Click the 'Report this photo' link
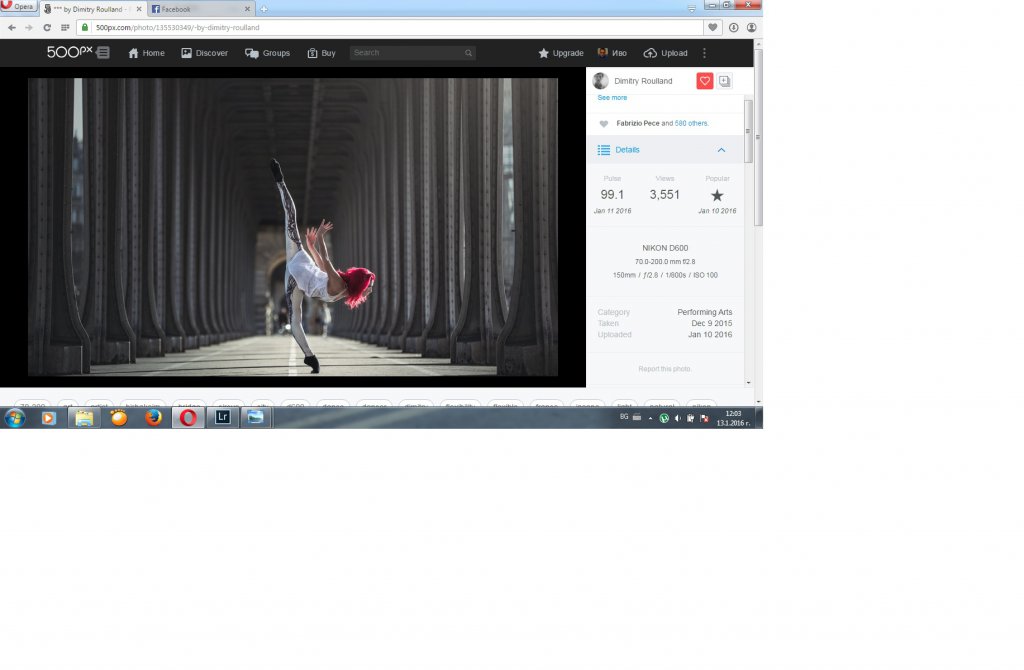 [x=664, y=369]
